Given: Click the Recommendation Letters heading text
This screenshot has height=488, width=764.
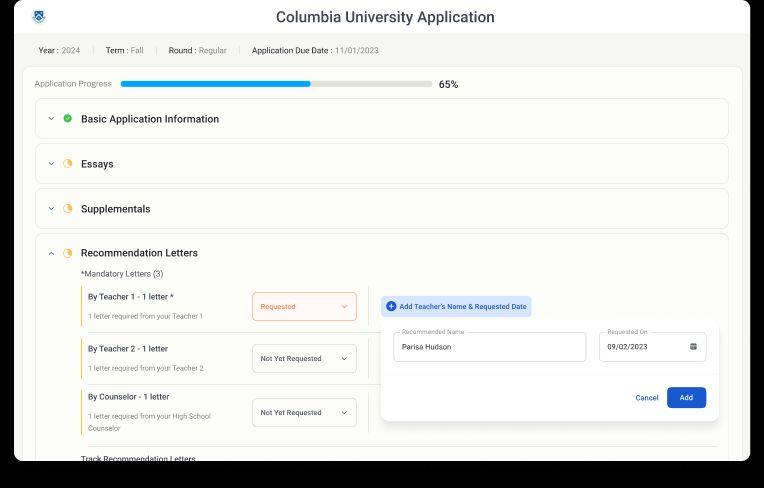Looking at the screenshot, I should [x=139, y=253].
